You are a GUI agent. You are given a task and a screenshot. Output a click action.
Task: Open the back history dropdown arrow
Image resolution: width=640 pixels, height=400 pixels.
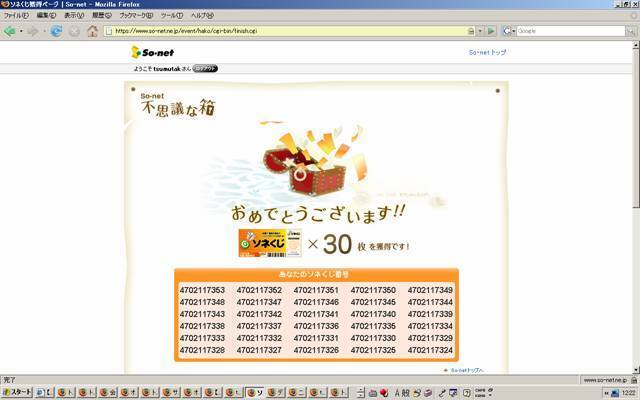21,31
